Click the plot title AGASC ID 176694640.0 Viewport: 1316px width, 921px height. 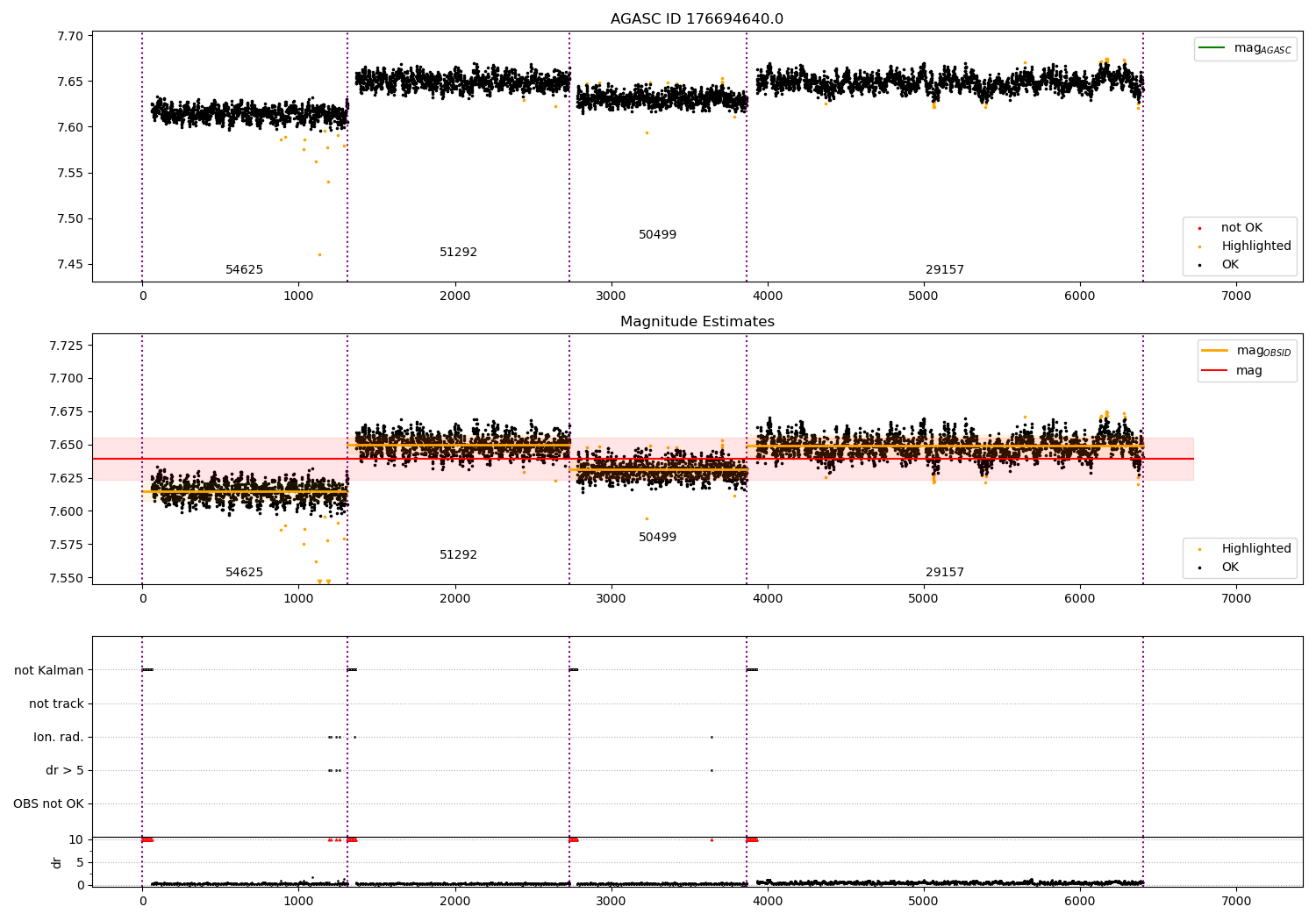pyautogui.click(x=697, y=19)
